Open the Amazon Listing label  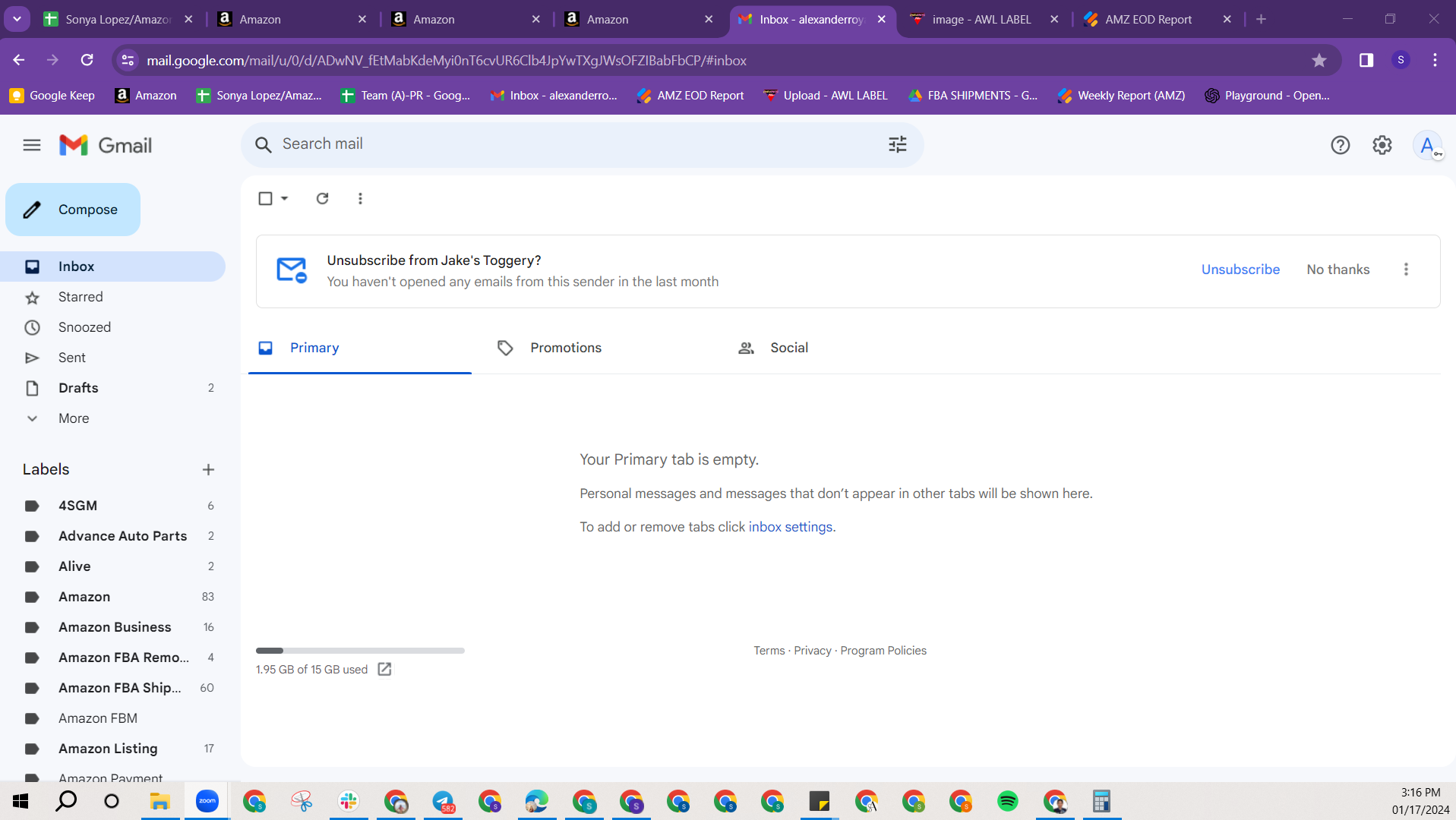[112, 749]
